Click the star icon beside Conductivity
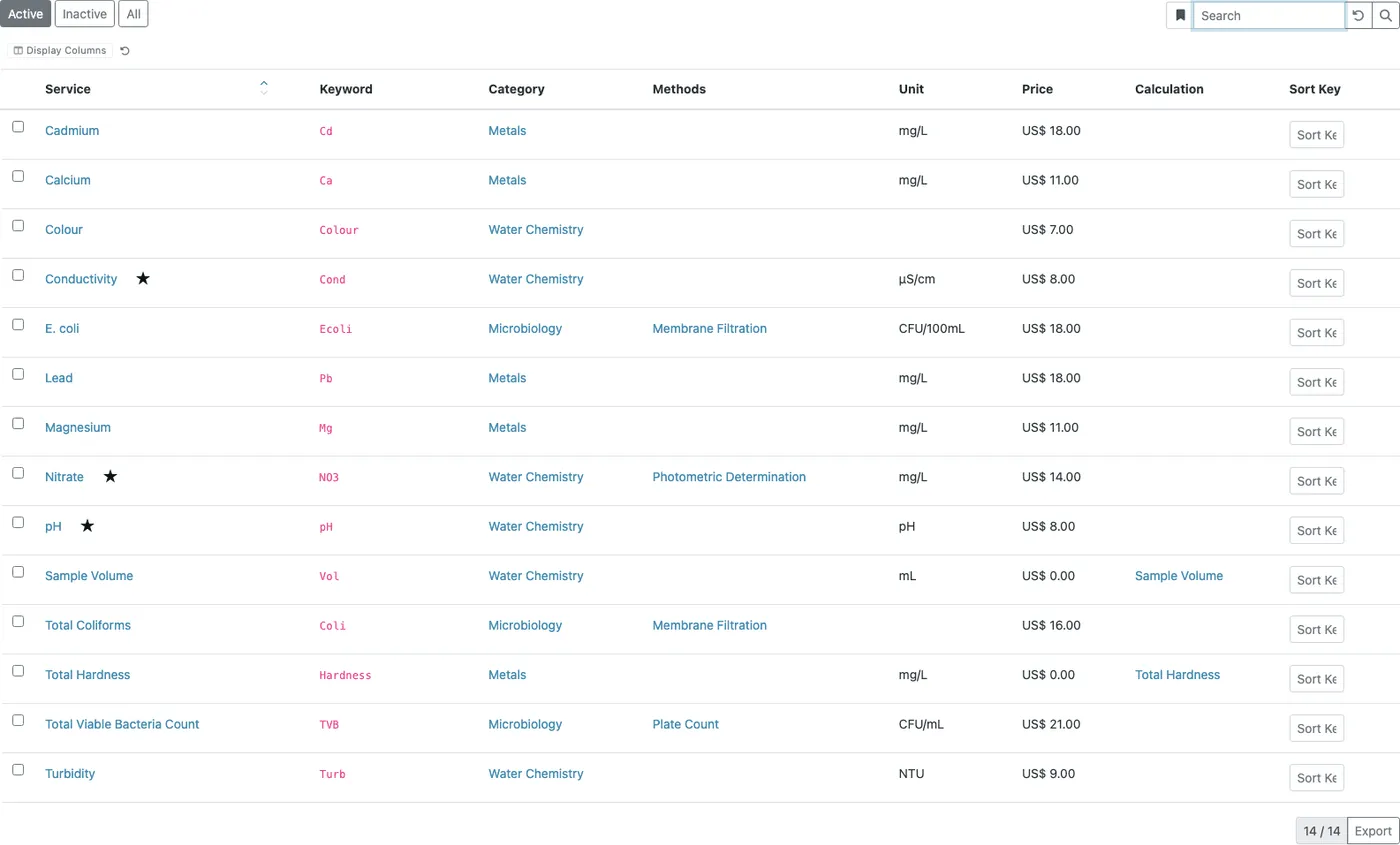The height and width of the screenshot is (845, 1400). [x=143, y=279]
